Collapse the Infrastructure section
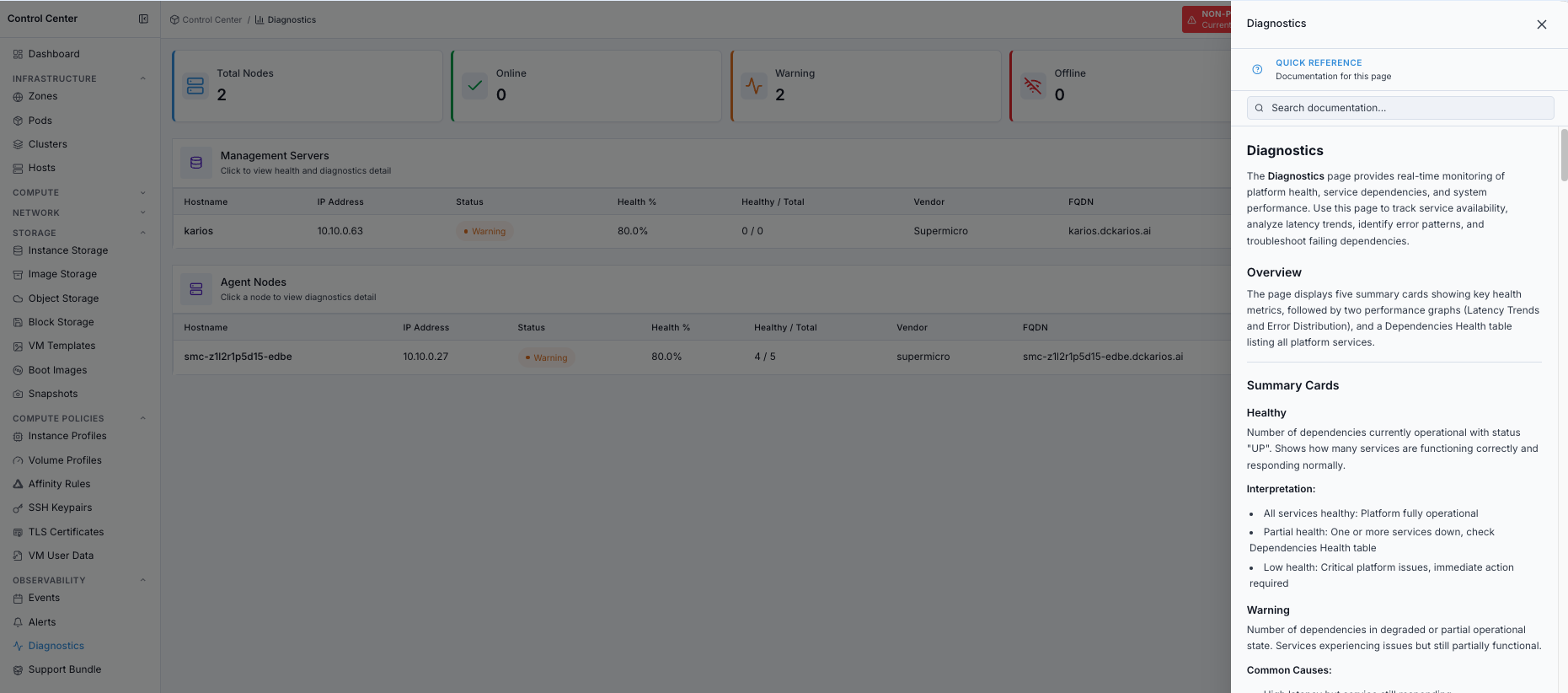 (142, 78)
